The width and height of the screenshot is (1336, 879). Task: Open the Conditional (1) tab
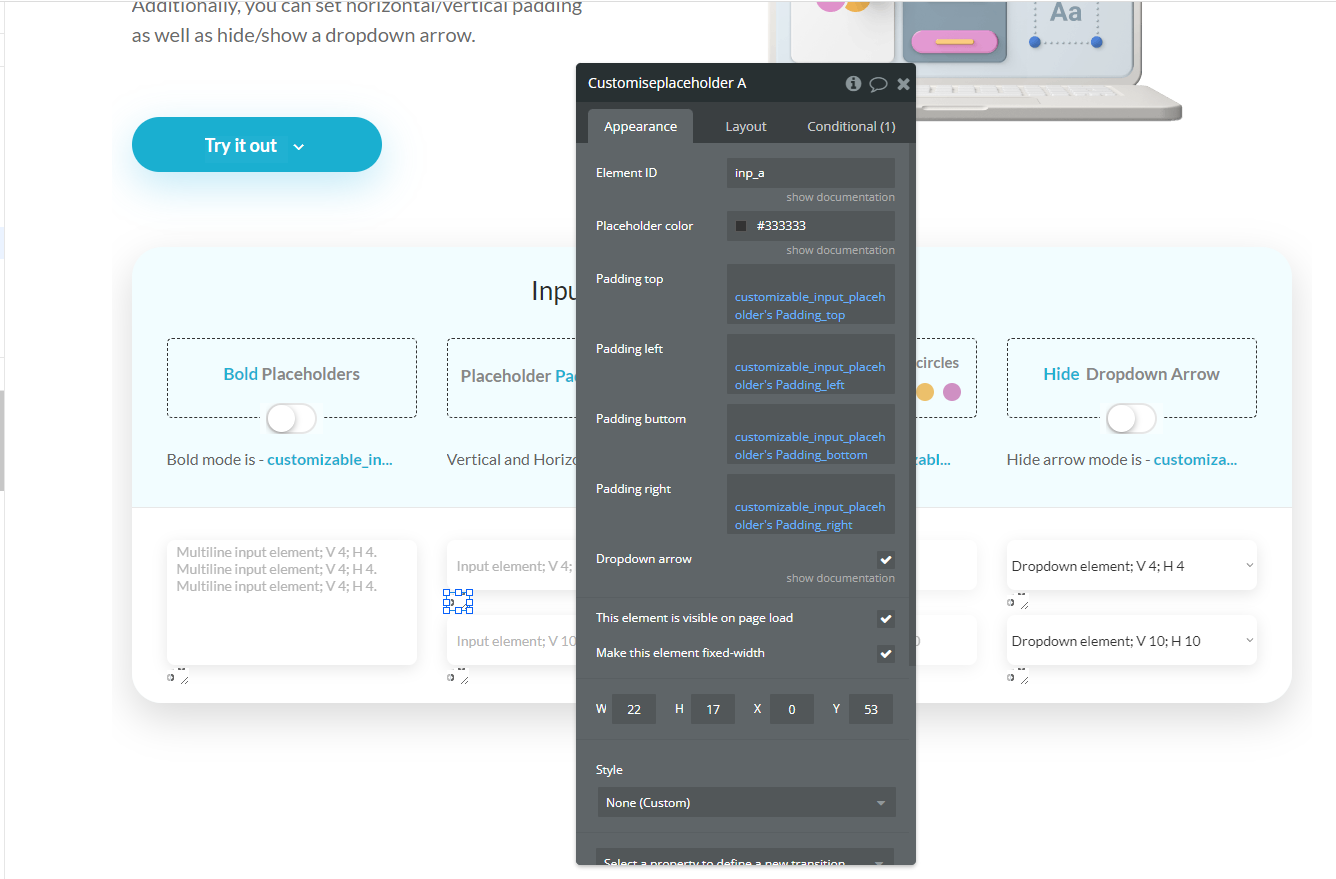coord(851,126)
